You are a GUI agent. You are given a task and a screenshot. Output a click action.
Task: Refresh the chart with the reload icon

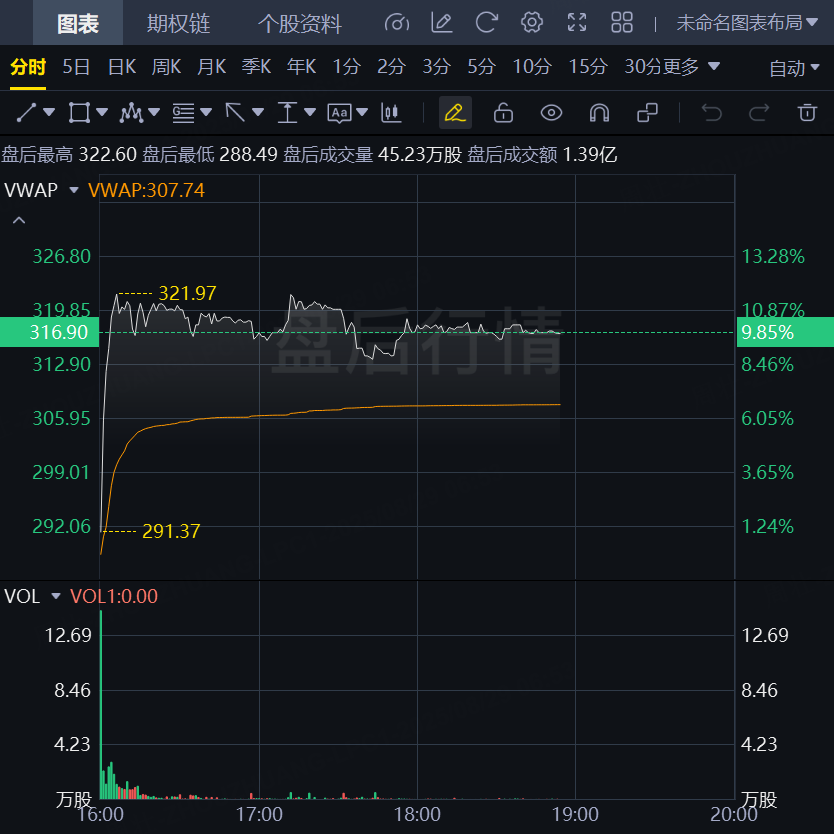click(487, 23)
